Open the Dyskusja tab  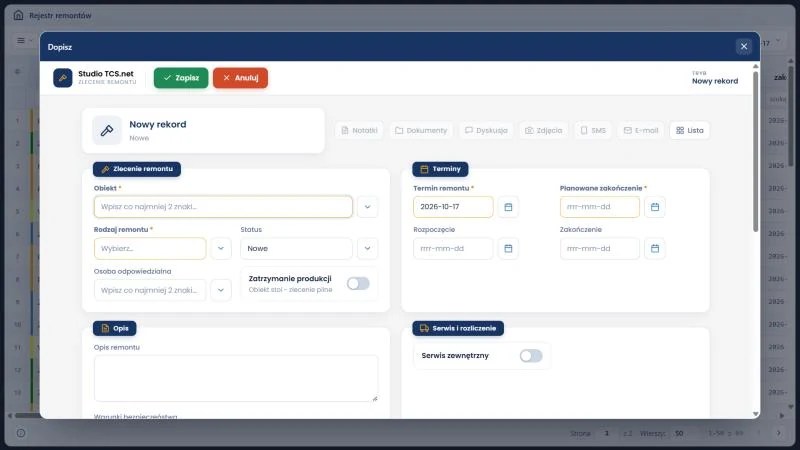point(486,131)
